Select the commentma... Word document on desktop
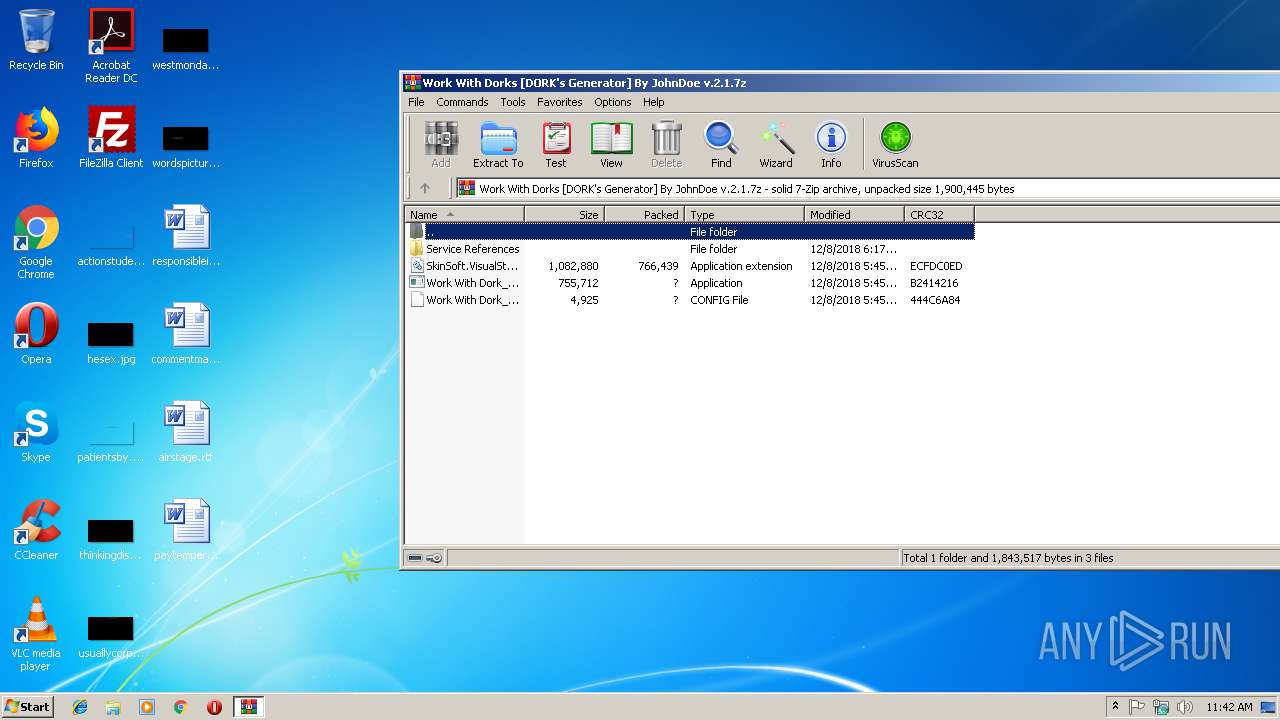1280x720 pixels. pos(186,334)
